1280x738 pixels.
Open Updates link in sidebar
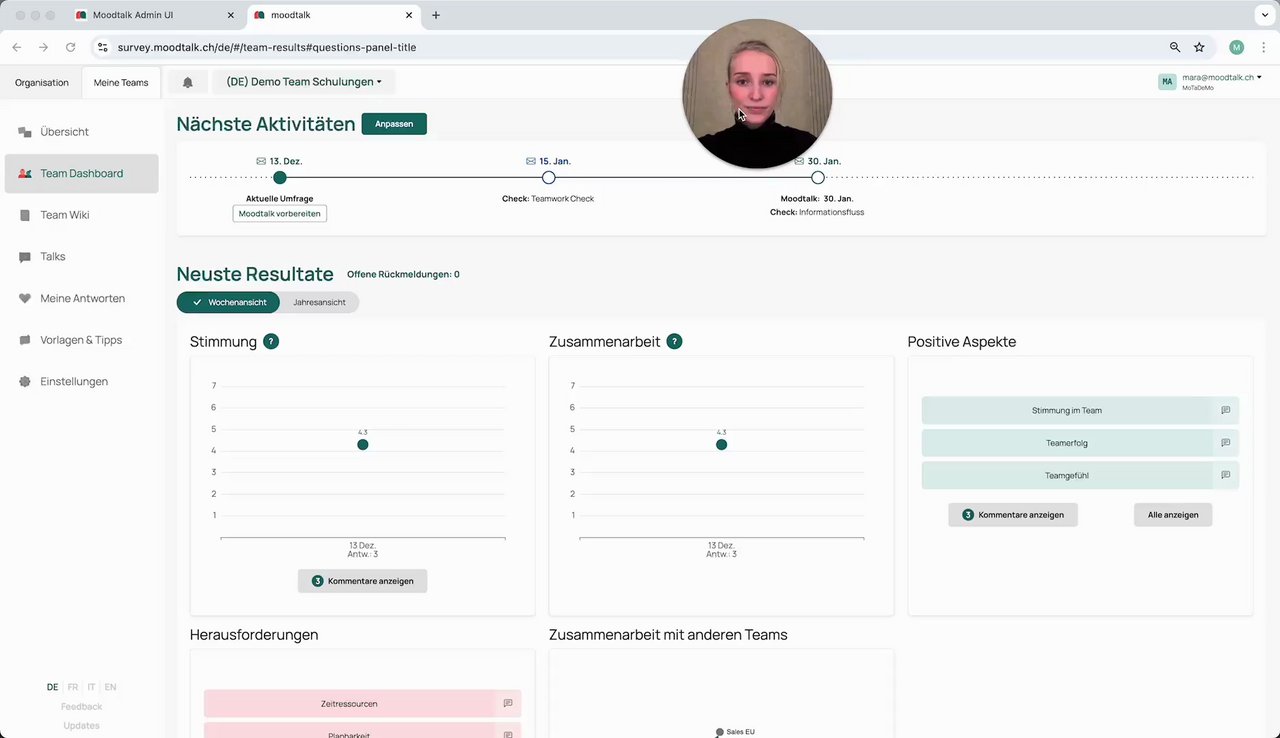81,725
